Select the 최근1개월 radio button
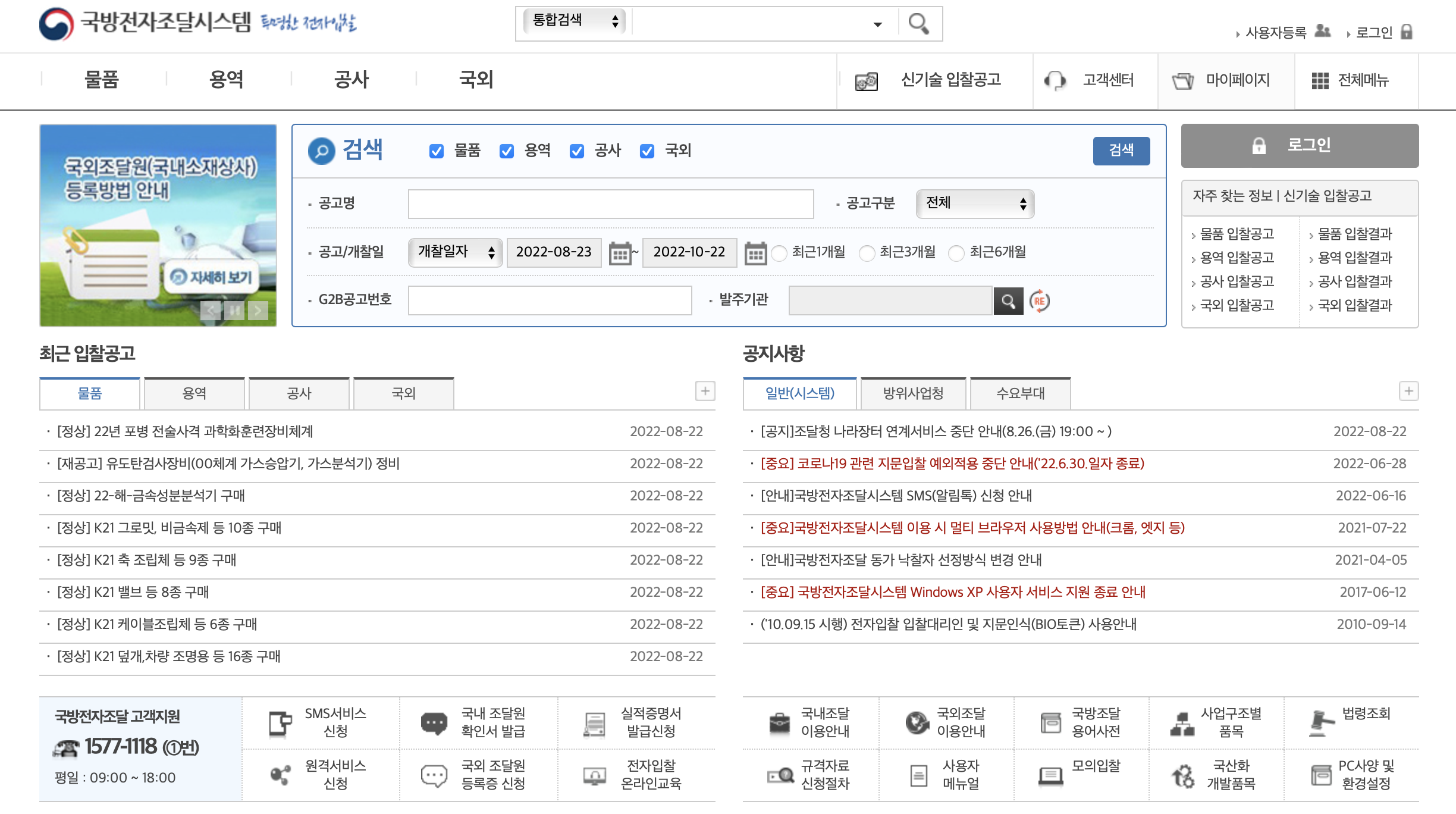Screen dimensions: 1456x814 click(779, 253)
